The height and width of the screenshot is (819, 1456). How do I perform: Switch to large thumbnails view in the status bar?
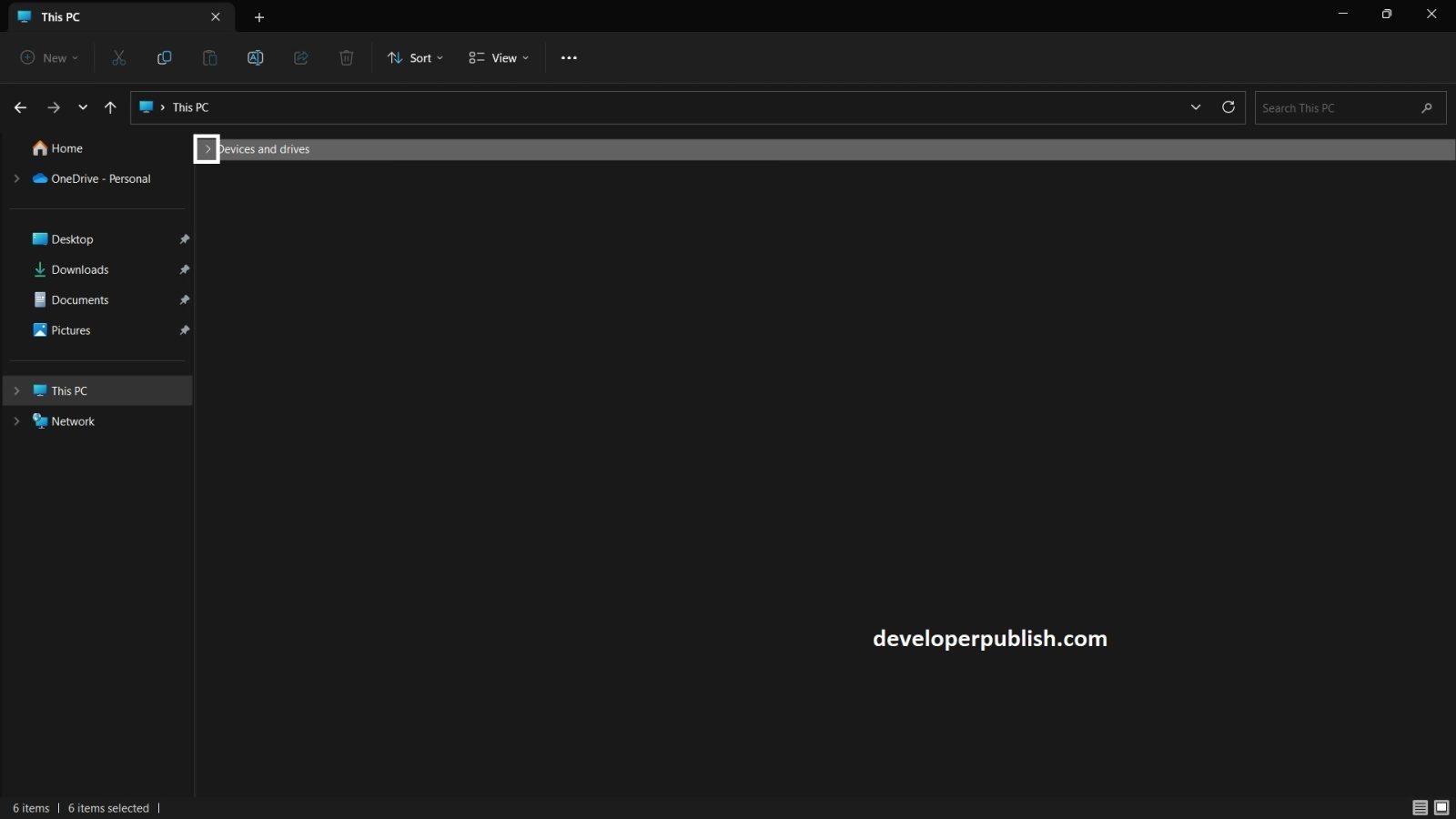pyautogui.click(x=1441, y=807)
